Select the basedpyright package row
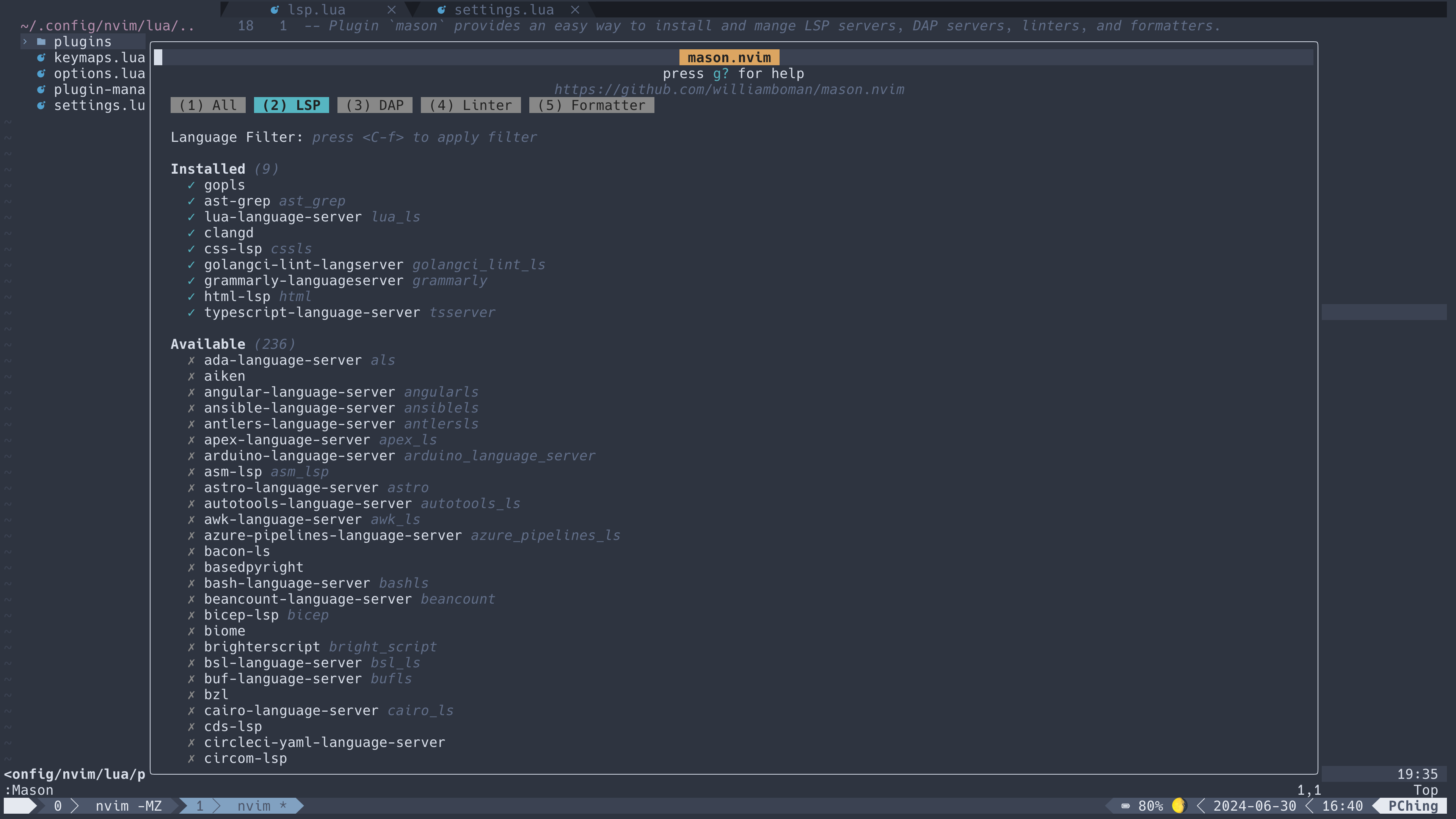1456x819 pixels. click(253, 568)
